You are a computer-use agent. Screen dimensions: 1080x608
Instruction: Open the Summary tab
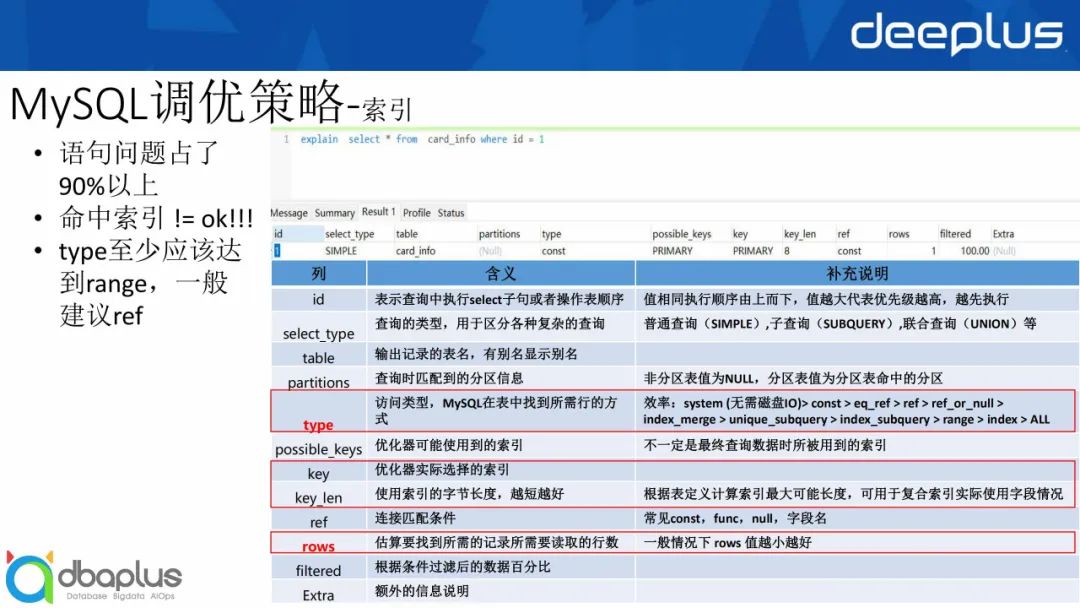335,213
